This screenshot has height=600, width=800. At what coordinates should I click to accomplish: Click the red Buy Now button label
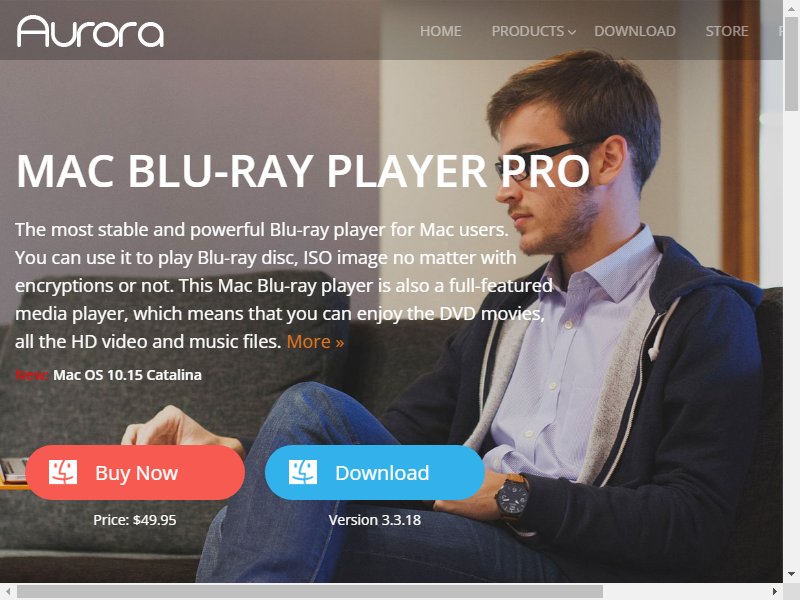point(136,473)
